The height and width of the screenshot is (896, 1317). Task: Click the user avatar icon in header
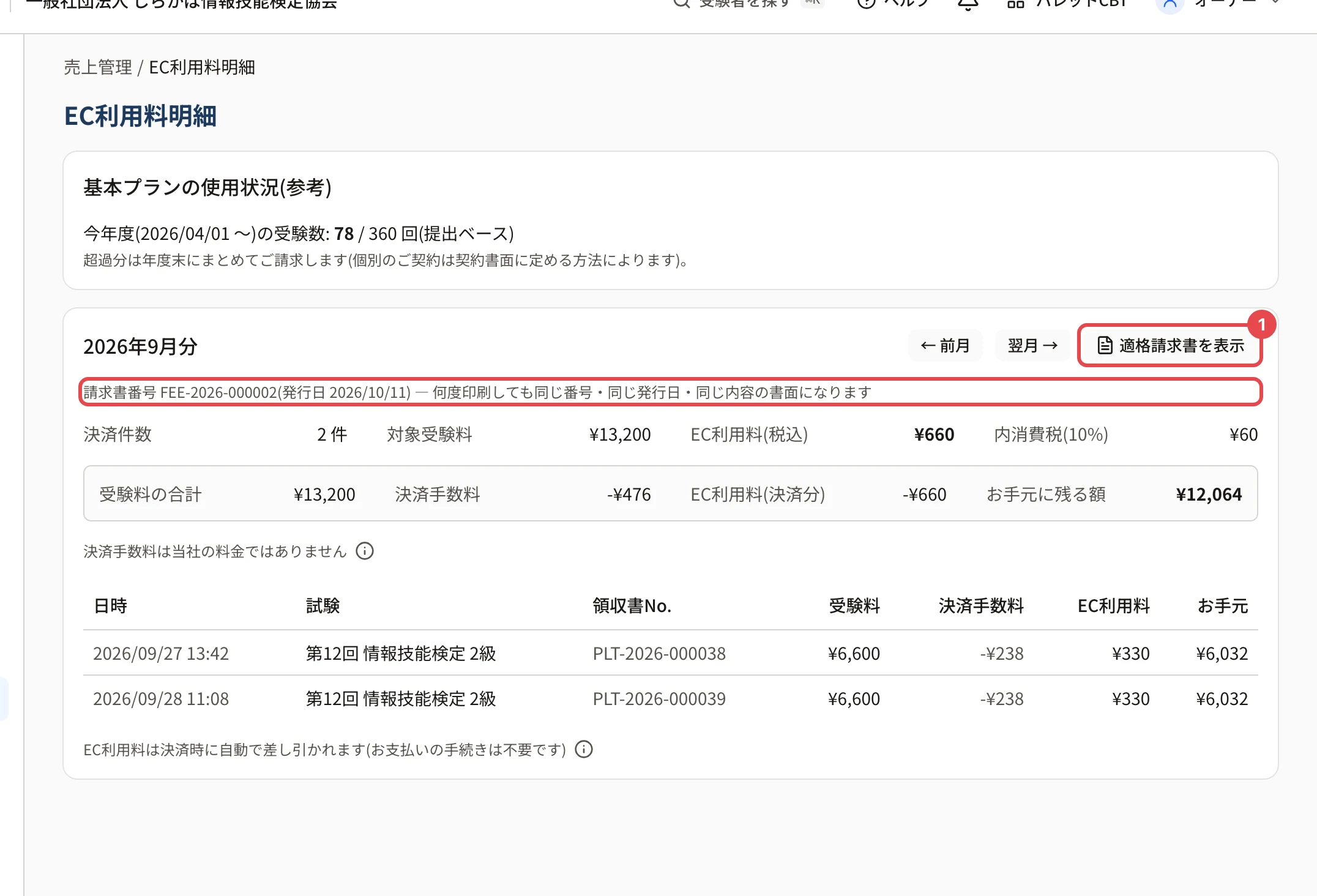[x=1170, y=4]
